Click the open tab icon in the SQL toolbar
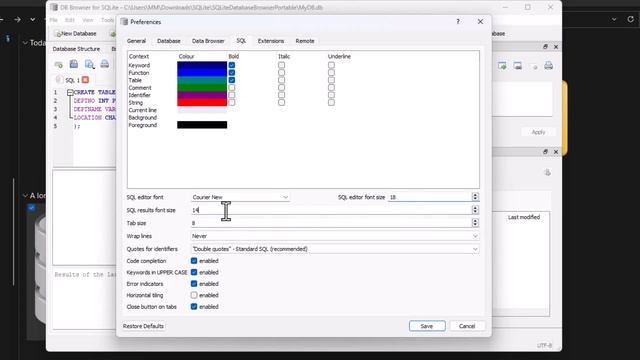 [x=58, y=64]
